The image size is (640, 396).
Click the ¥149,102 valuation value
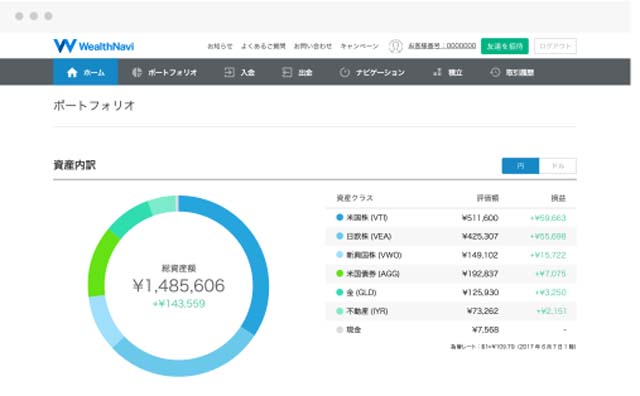coord(480,255)
